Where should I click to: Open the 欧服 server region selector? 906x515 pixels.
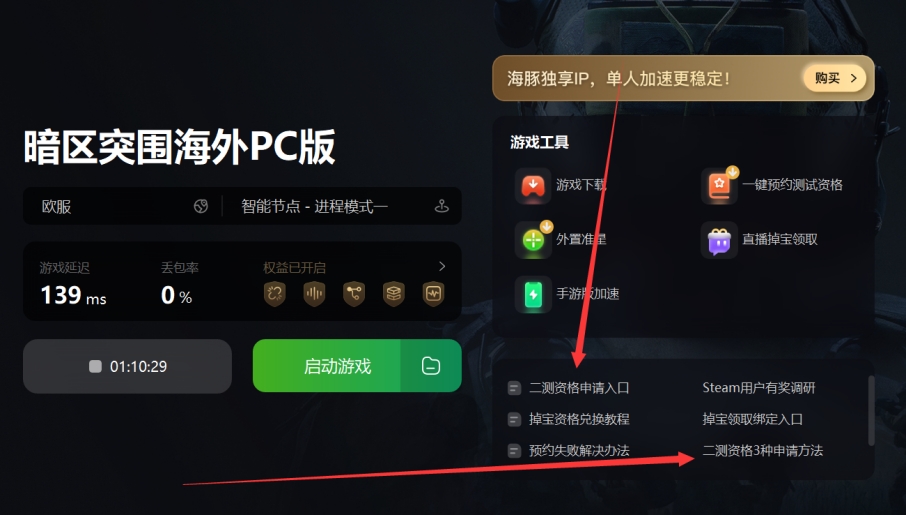point(123,206)
